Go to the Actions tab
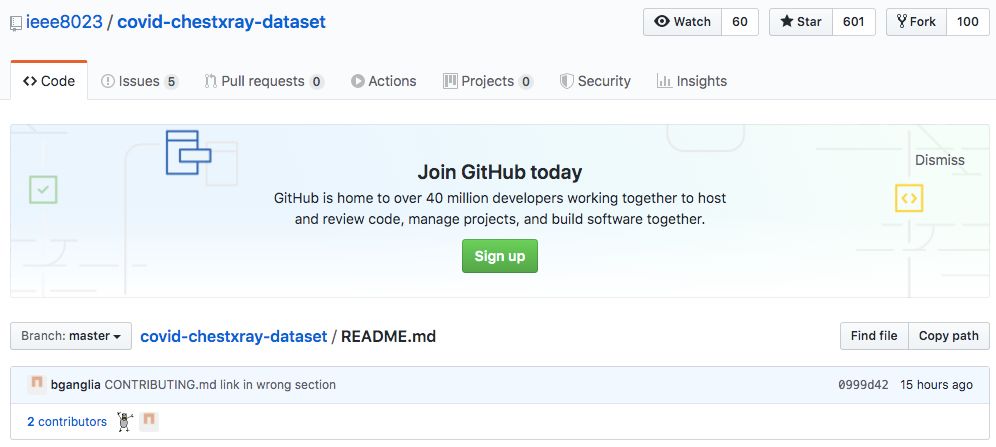Image resolution: width=996 pixels, height=447 pixels. (x=383, y=81)
